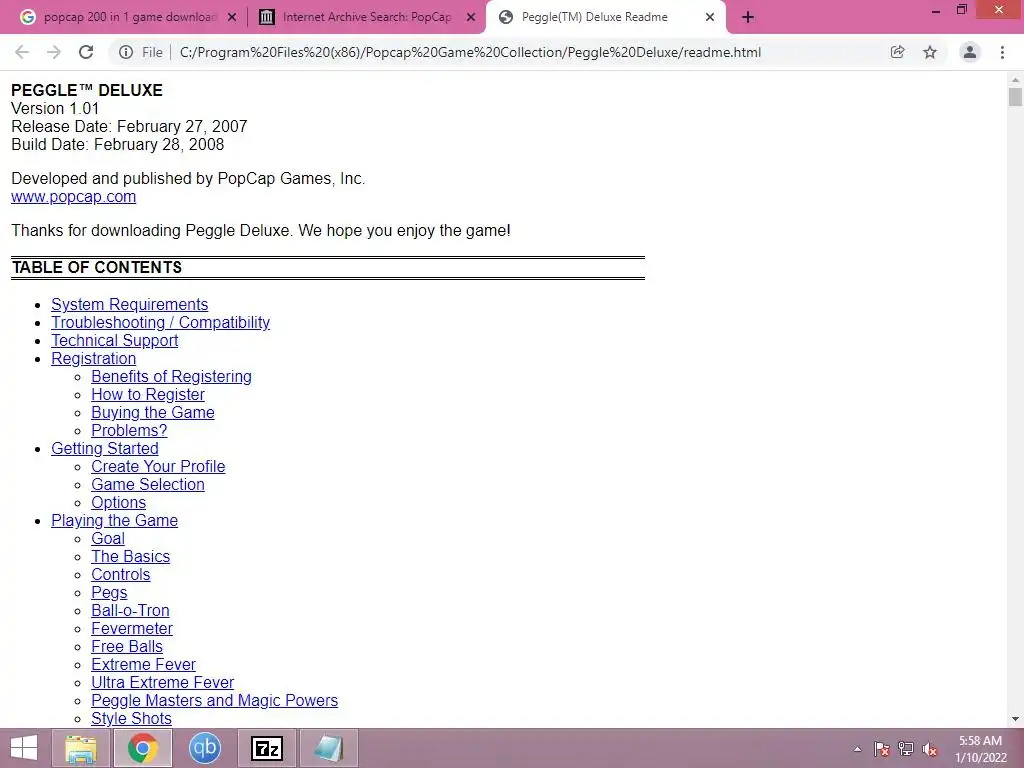
Task: Open the www.popcap.com link
Action: coord(74,197)
